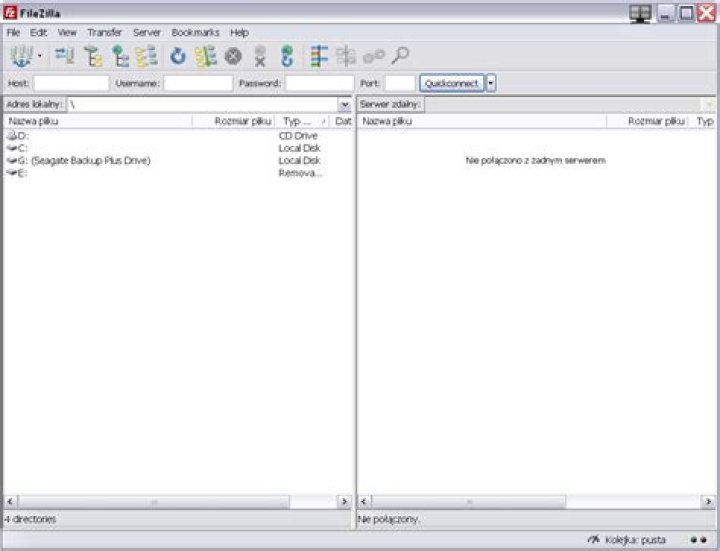Click the monitors icon in title bar
This screenshot has width=720, height=551.
[x=640, y=13]
